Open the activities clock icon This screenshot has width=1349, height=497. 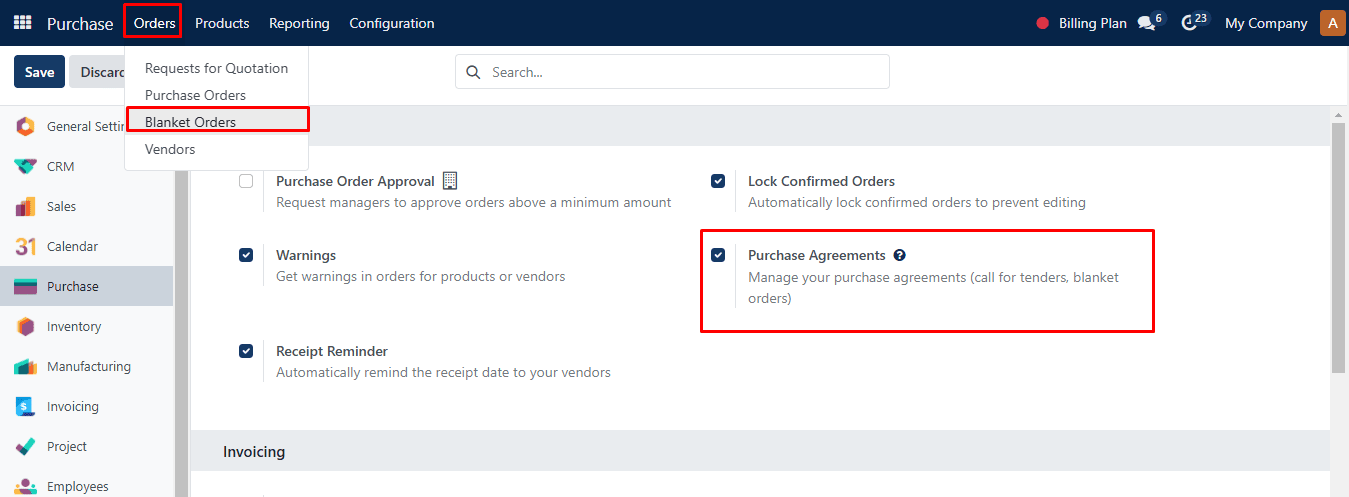click(x=1189, y=23)
